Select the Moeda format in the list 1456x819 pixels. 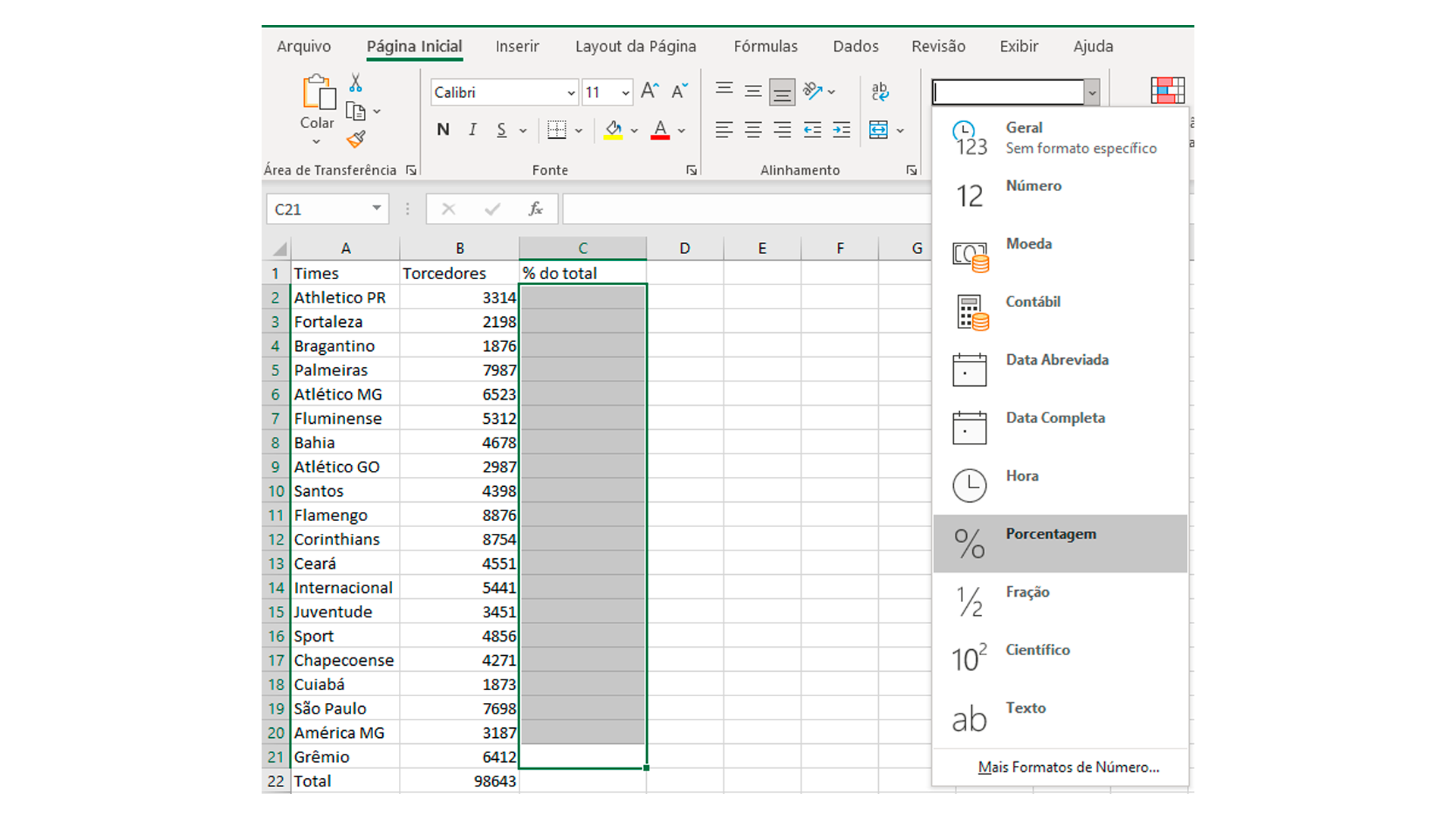[1028, 250]
